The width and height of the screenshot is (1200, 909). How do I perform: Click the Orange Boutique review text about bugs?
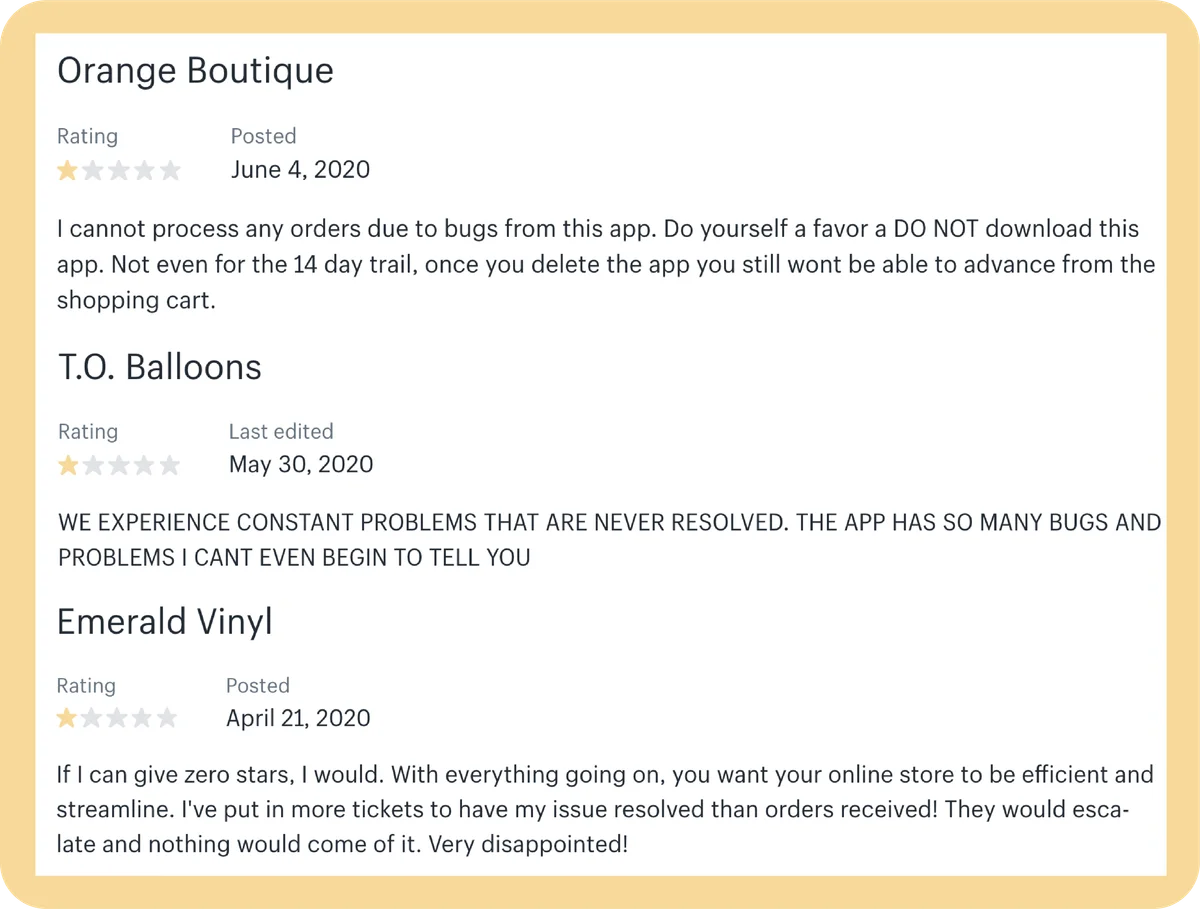pyautogui.click(x=606, y=264)
